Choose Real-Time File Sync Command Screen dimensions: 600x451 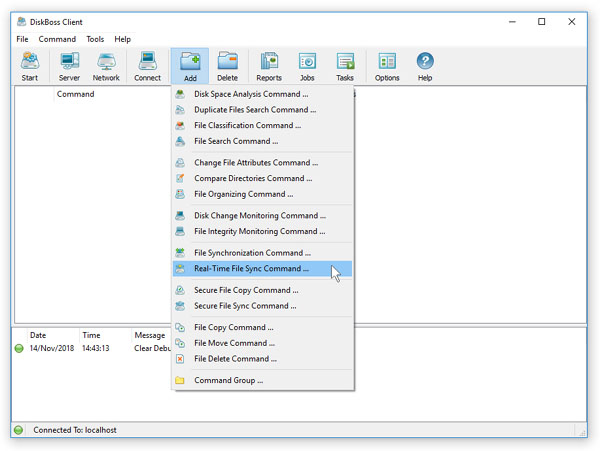[x=262, y=269]
